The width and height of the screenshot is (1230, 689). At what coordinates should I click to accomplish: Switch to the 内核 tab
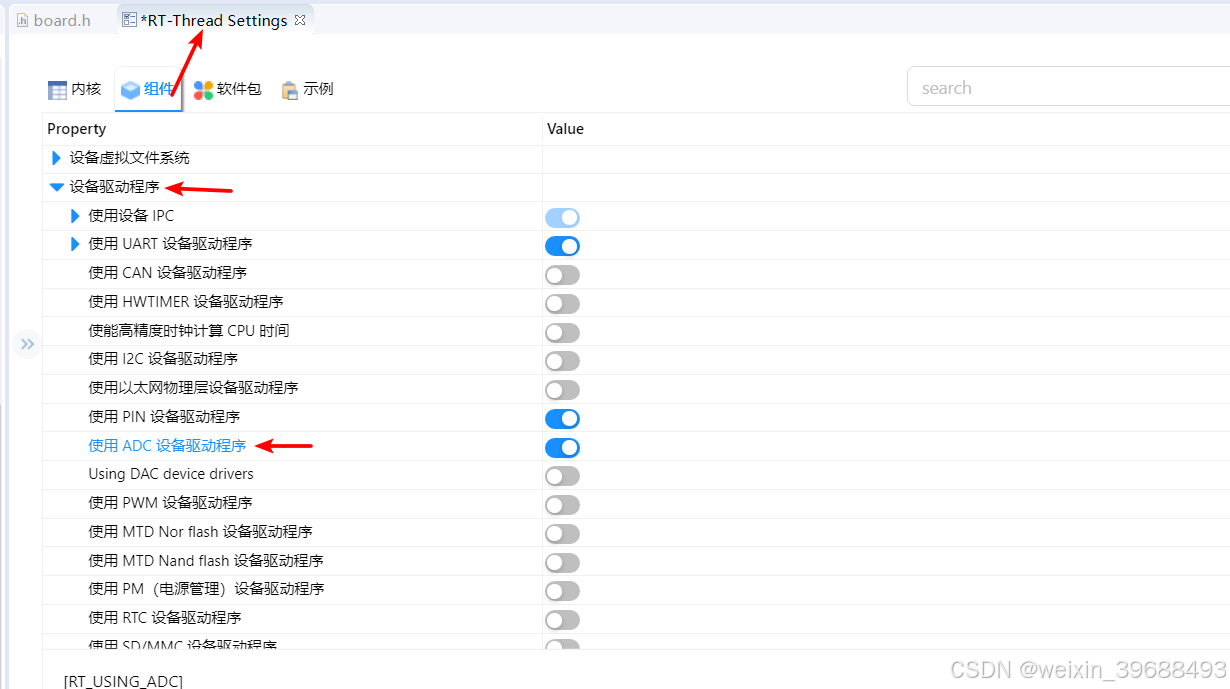pos(75,89)
